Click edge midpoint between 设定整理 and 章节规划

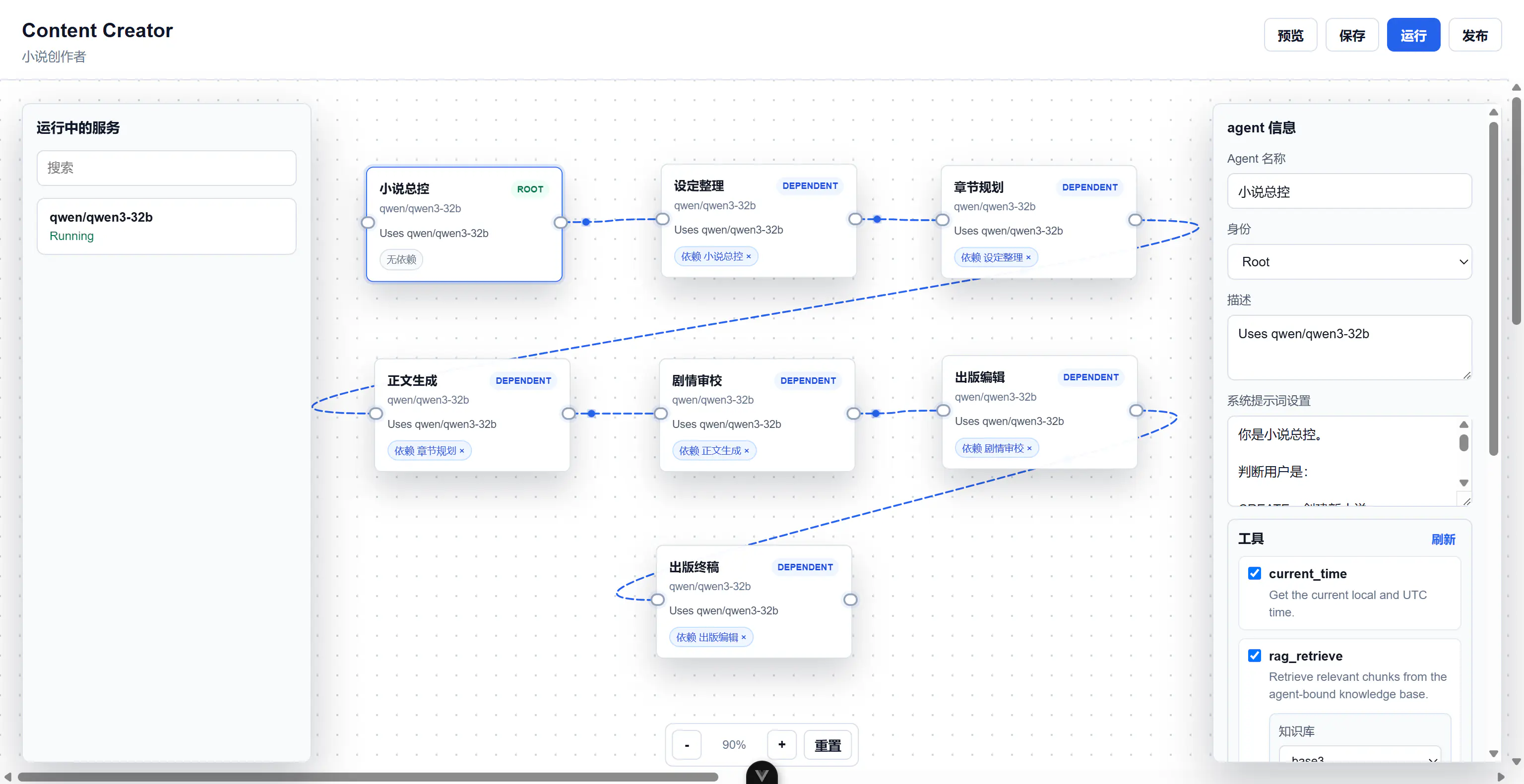[x=877, y=219]
